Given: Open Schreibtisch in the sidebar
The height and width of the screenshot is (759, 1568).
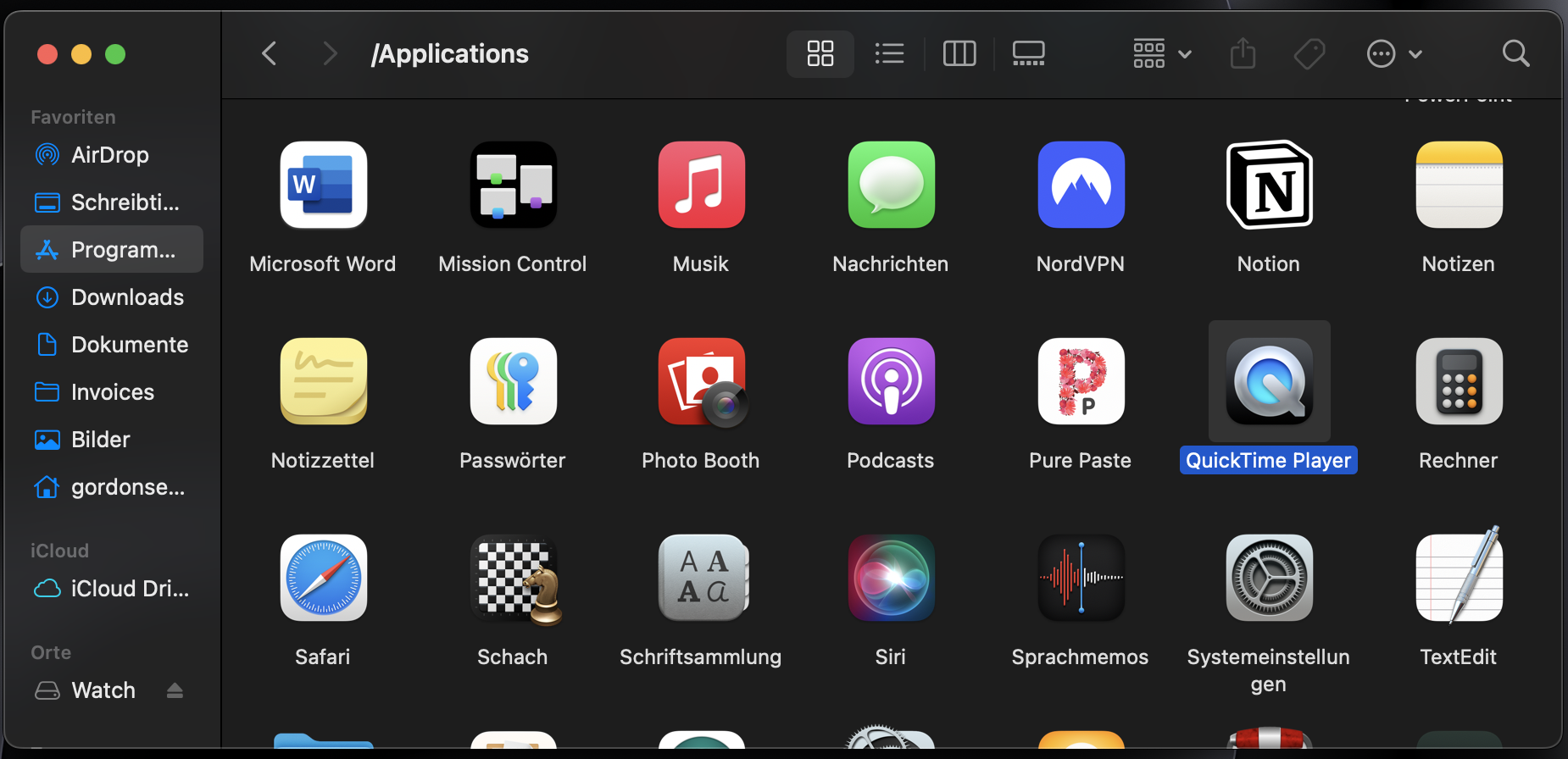Looking at the screenshot, I should coord(112,202).
